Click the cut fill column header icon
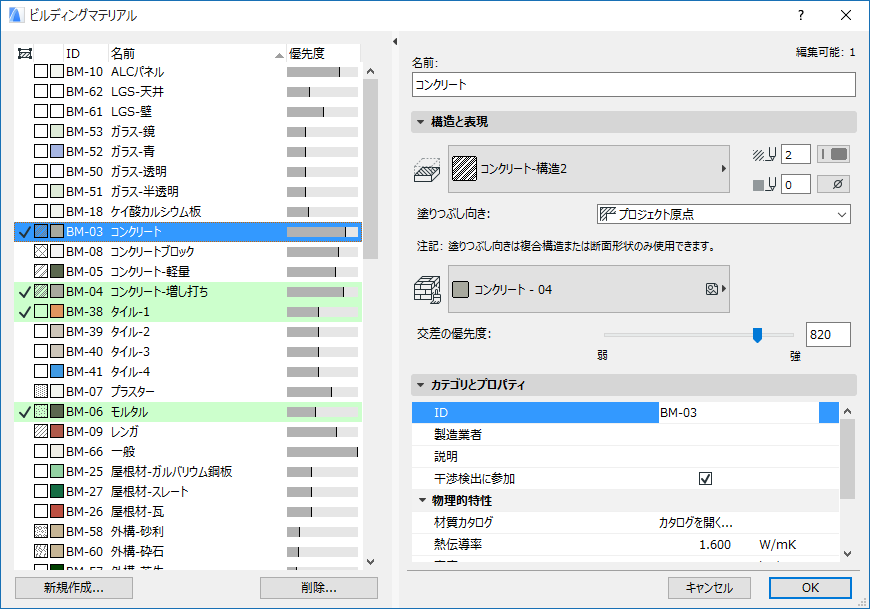 pos(25,53)
